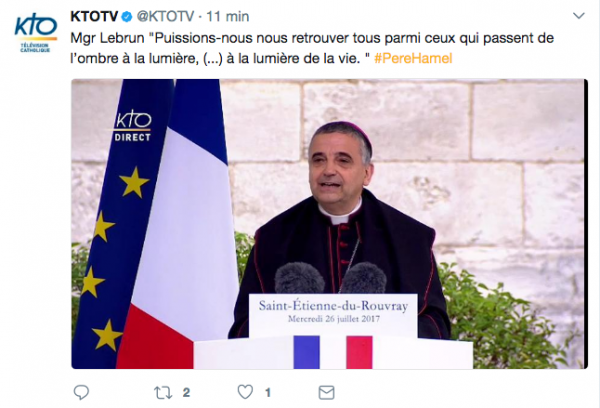View the like count of 1
Image resolution: width=600 pixels, height=408 pixels.
(x=268, y=393)
